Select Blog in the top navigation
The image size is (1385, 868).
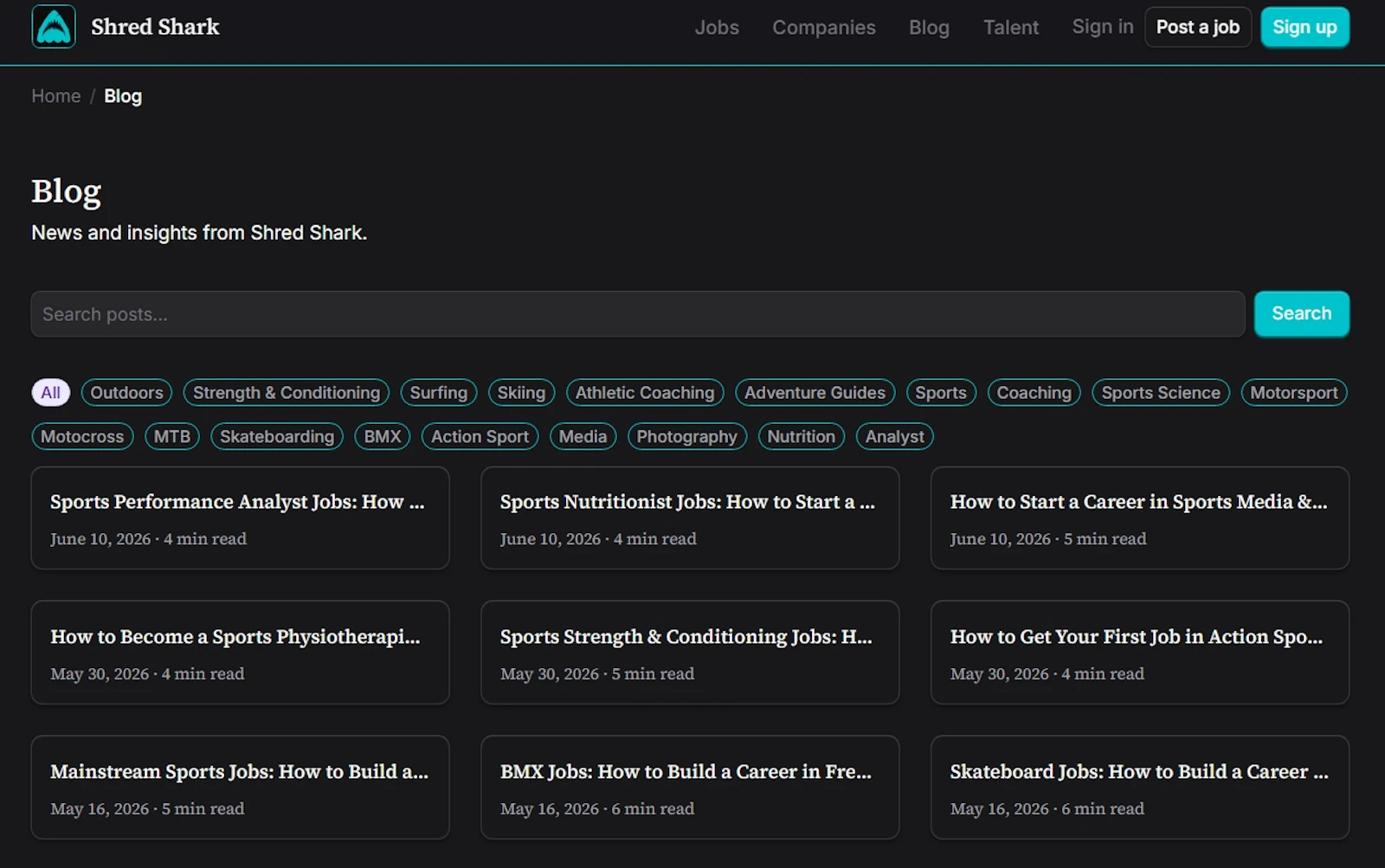(x=929, y=28)
